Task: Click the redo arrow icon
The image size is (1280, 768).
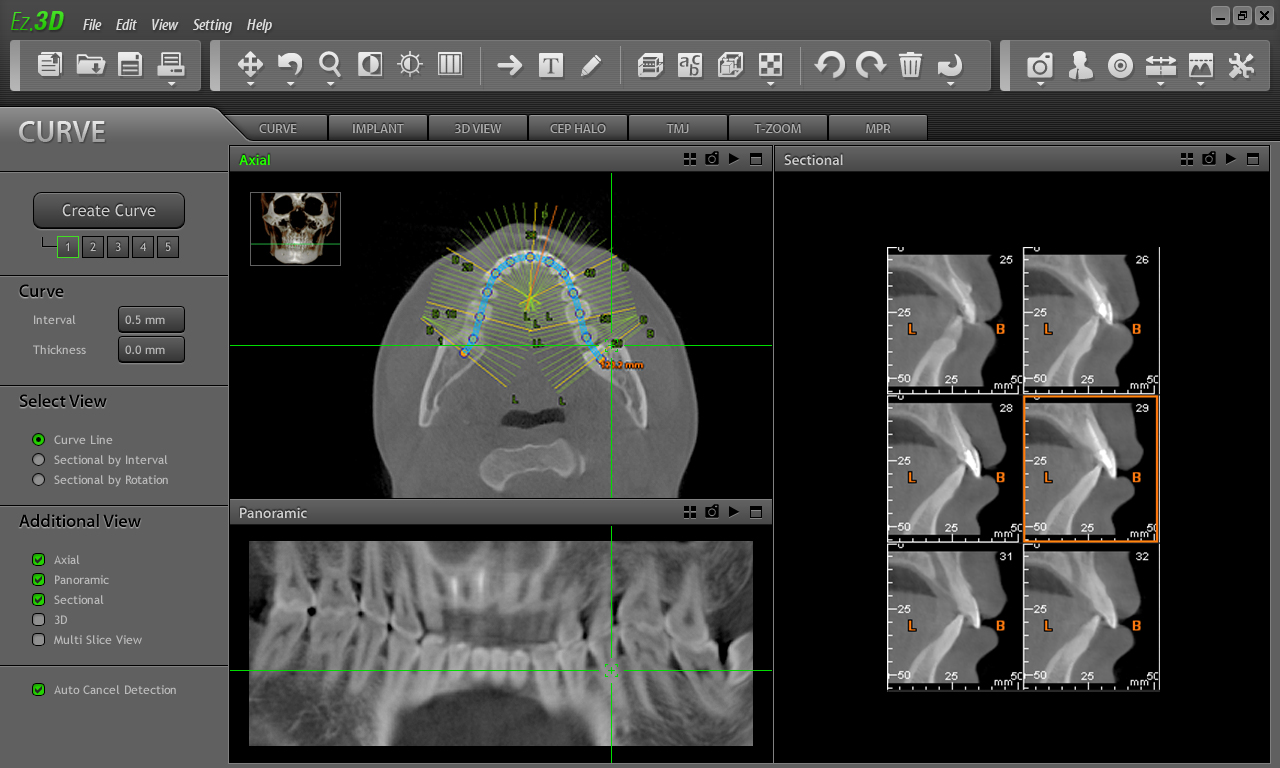Action: click(870, 66)
